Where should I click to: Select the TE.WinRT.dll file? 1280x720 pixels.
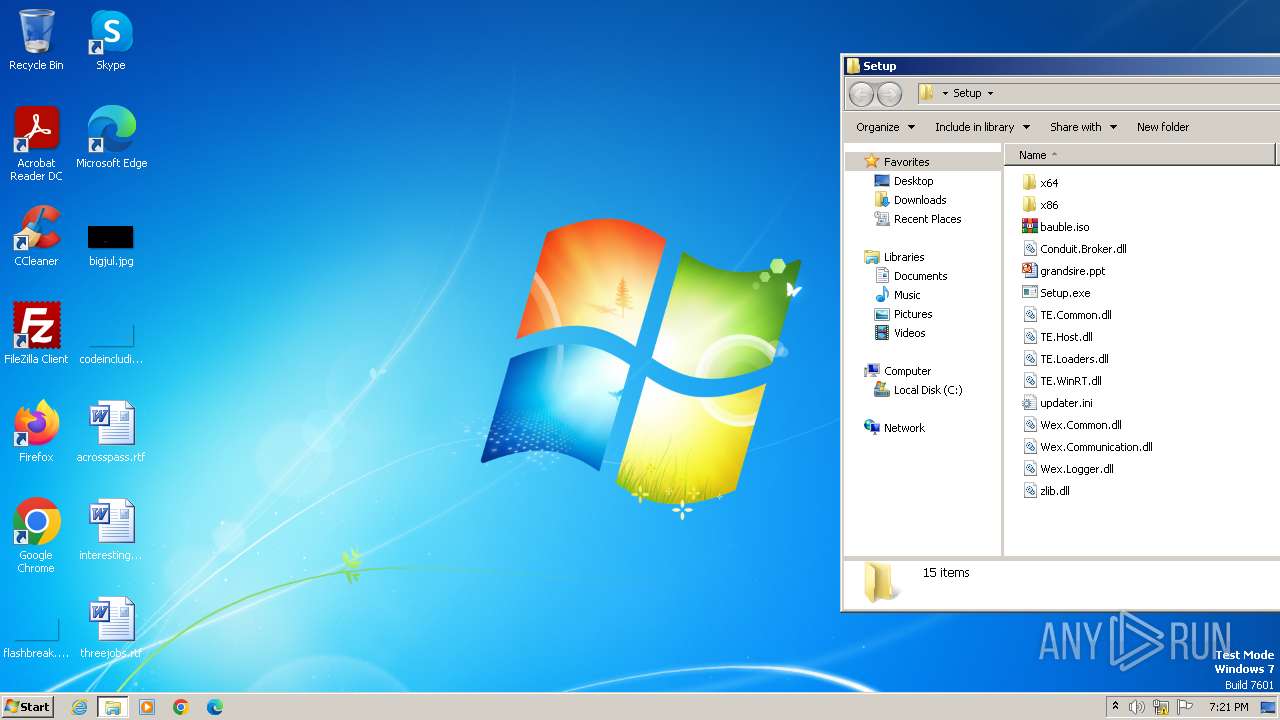tap(1070, 381)
